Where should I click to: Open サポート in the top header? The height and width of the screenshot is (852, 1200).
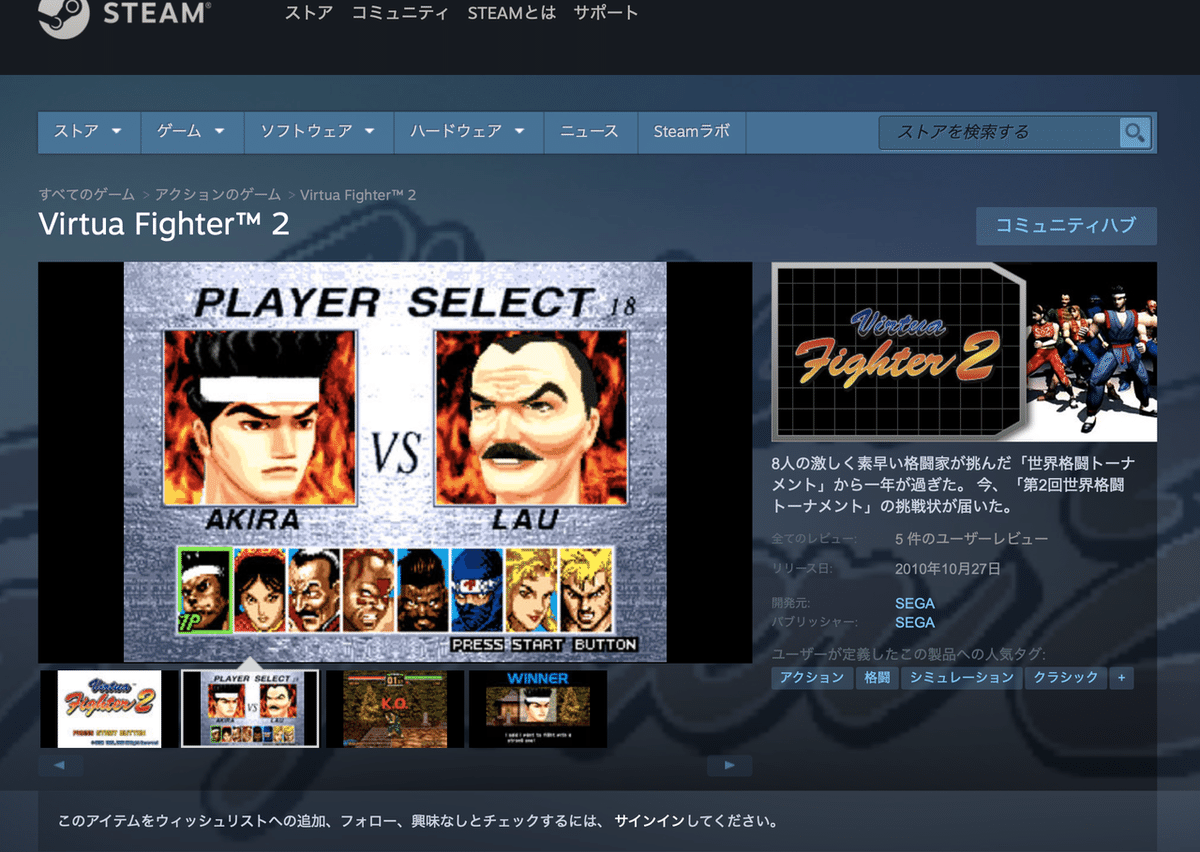click(606, 13)
